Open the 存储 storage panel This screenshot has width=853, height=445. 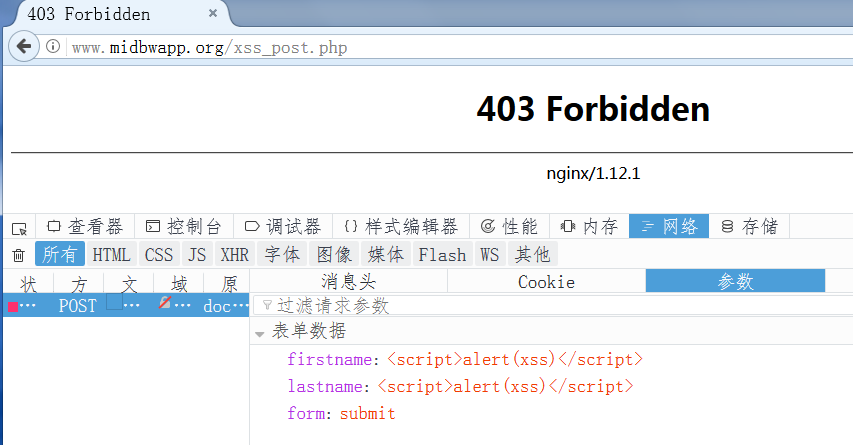[x=749, y=226]
